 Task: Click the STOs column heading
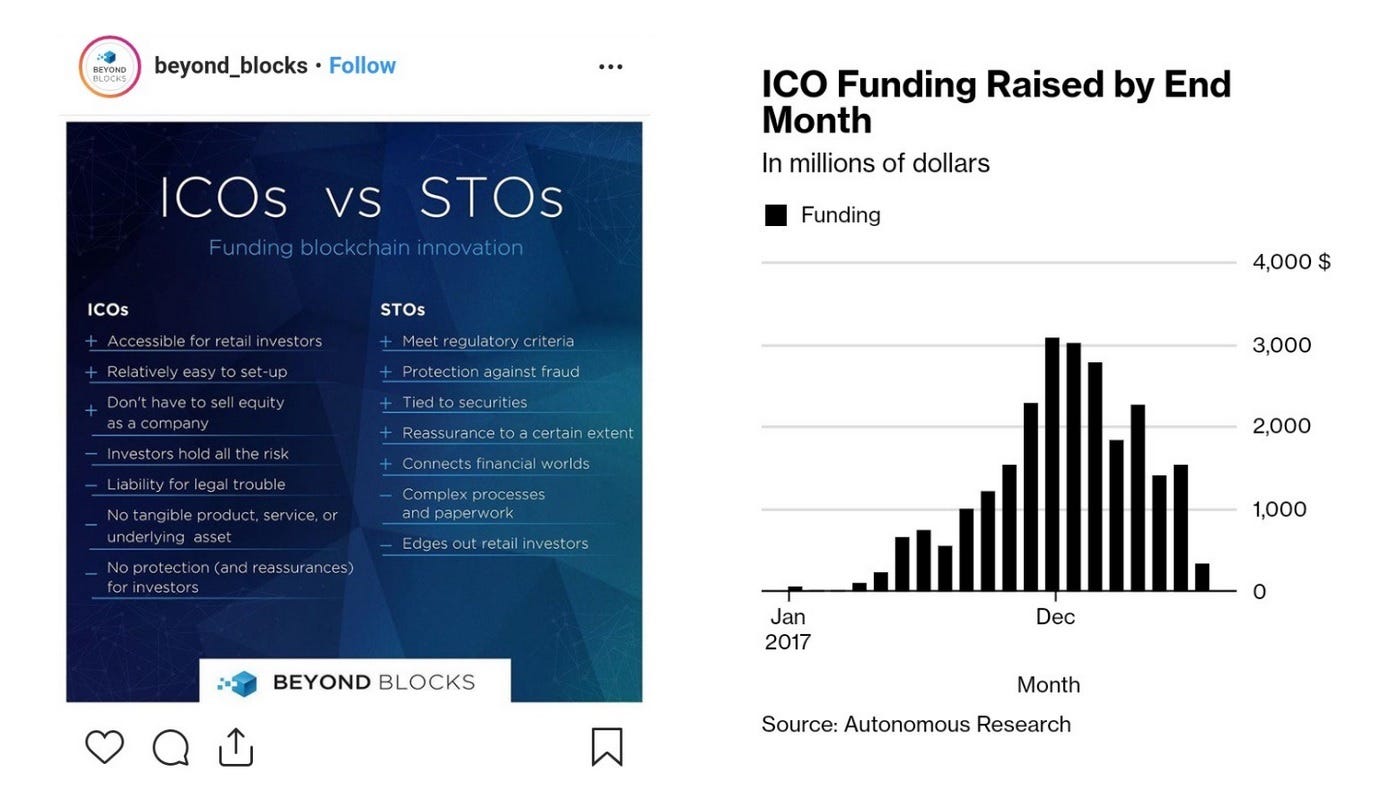402,310
